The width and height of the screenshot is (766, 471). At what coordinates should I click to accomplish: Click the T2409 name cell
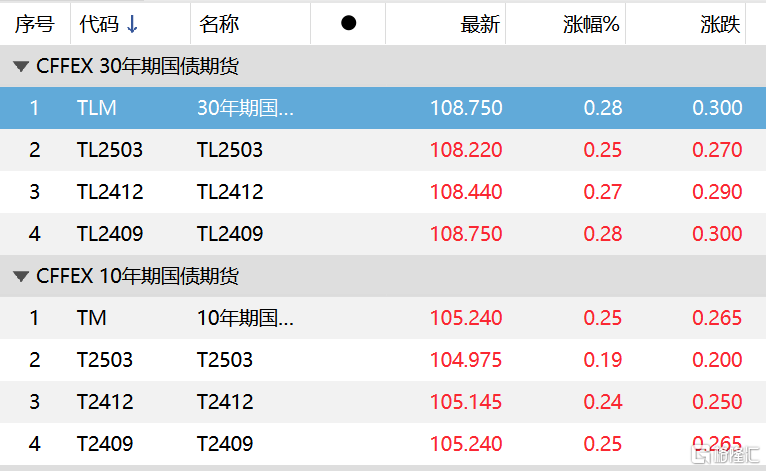tap(225, 444)
